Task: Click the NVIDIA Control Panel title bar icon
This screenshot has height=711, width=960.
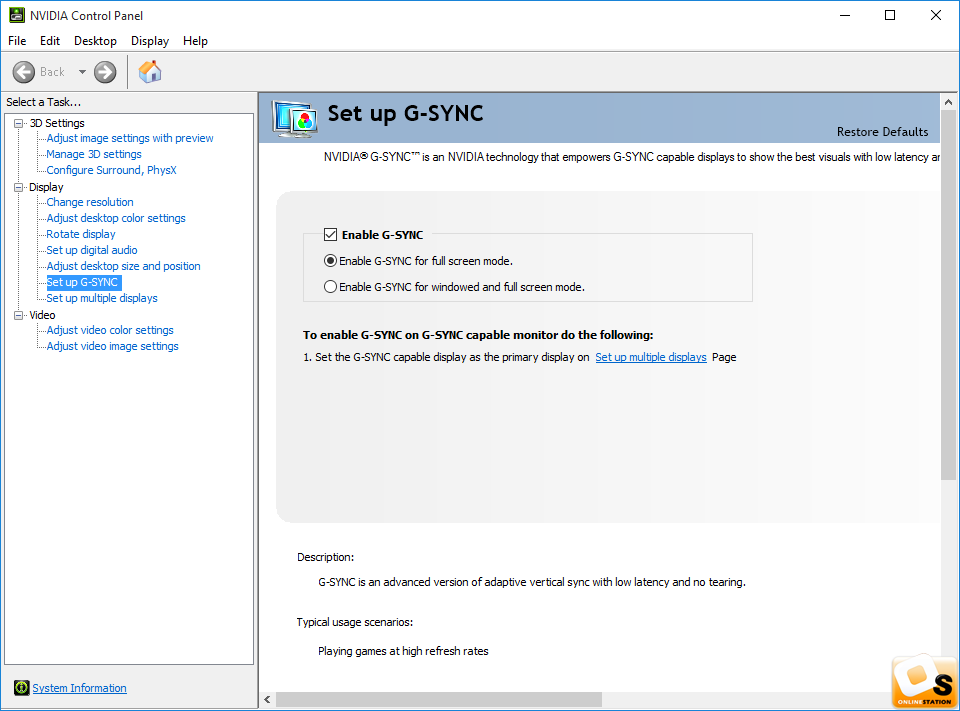Action: 17,15
